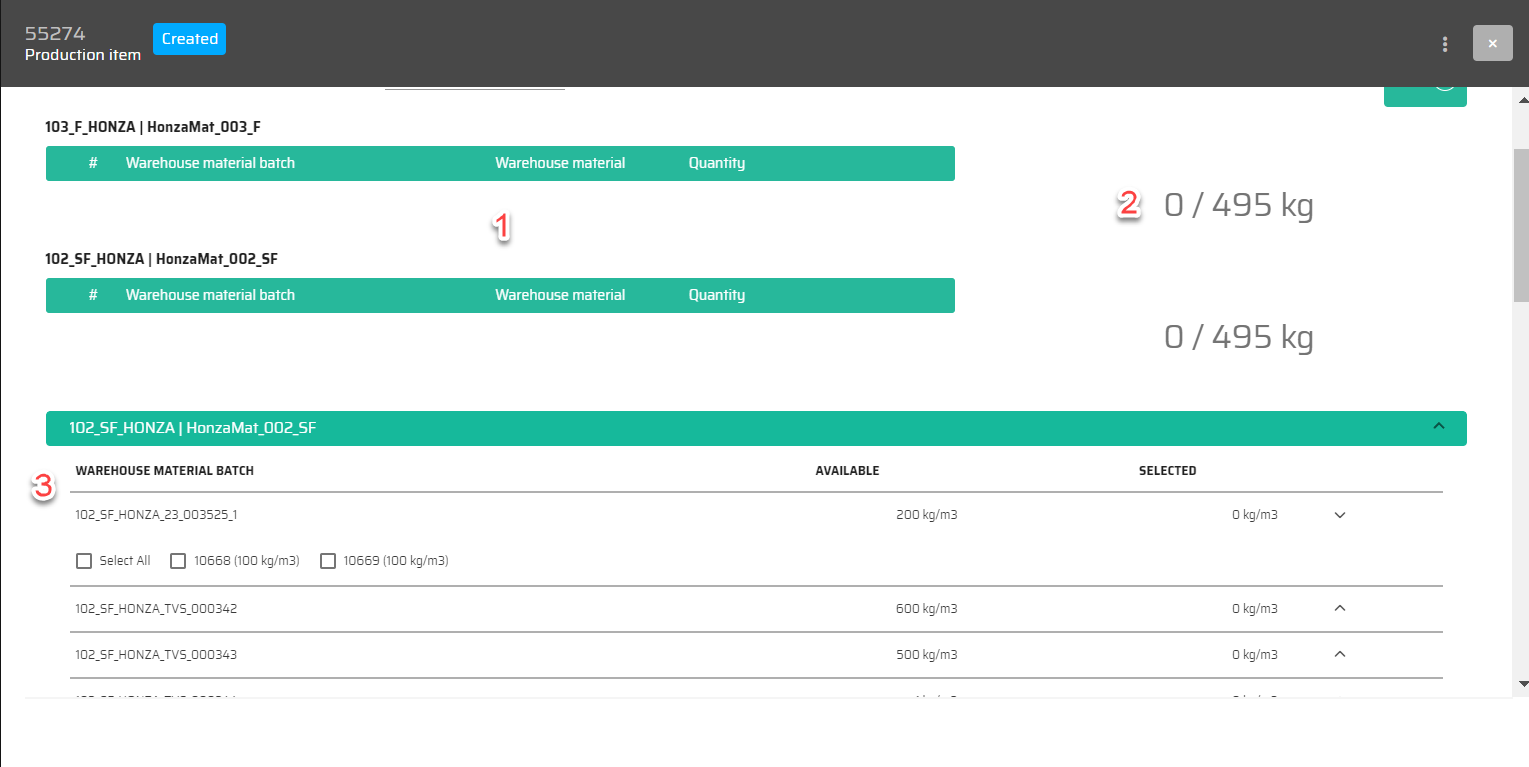Expand batch 102_SF_HONZA_TVS_000342 chevron
Viewport: 1529px width, 767px height.
pyautogui.click(x=1341, y=608)
